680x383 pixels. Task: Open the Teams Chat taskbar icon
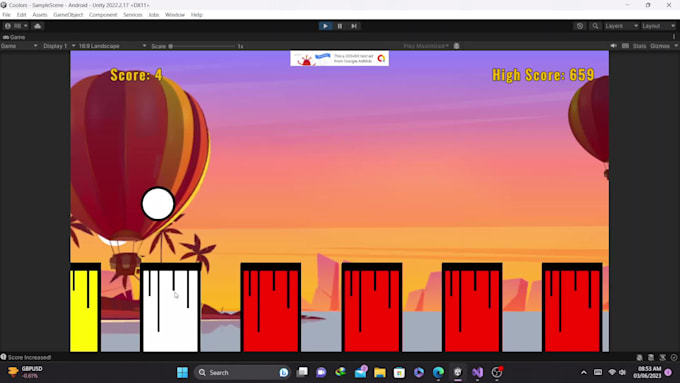click(x=321, y=373)
